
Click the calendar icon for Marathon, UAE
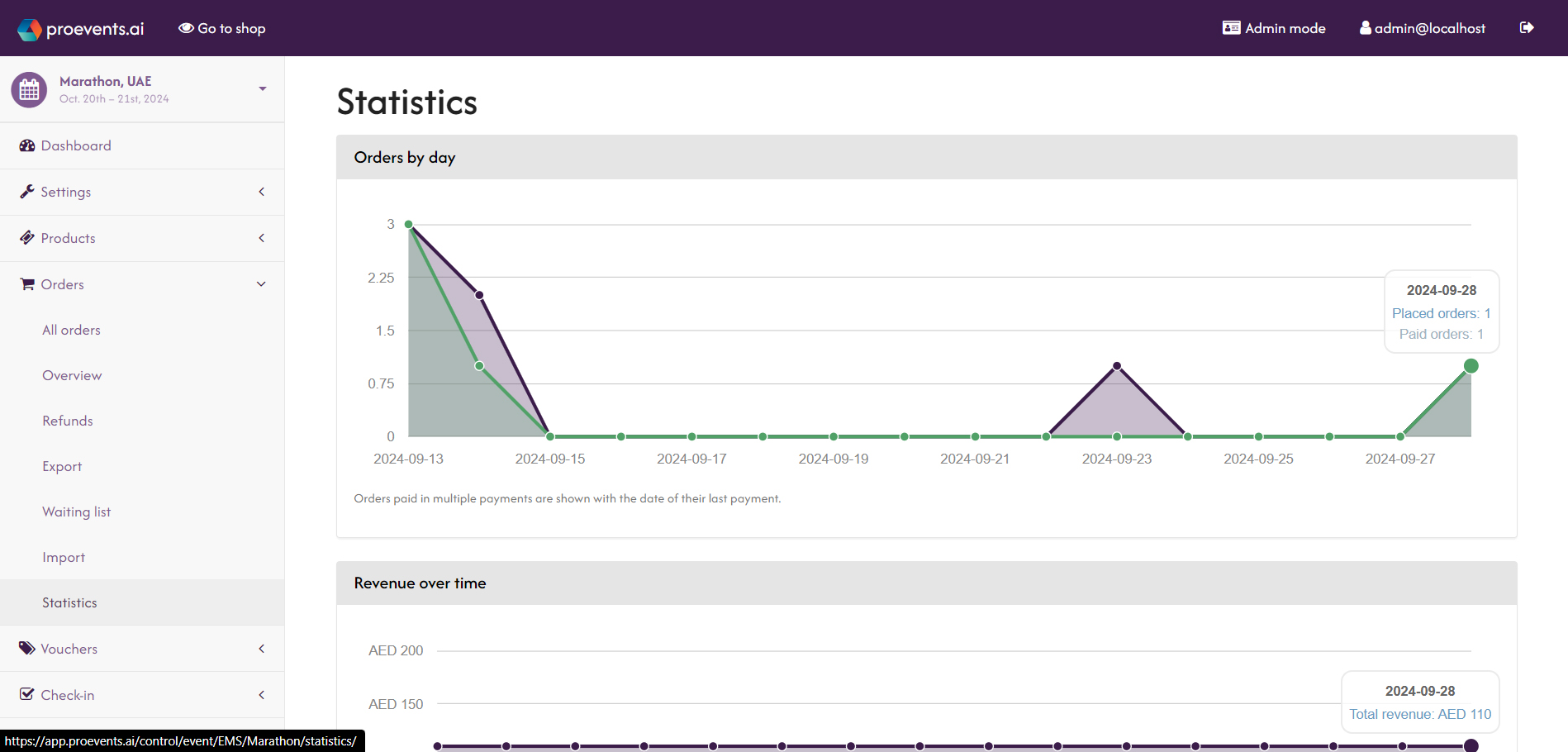(x=29, y=88)
